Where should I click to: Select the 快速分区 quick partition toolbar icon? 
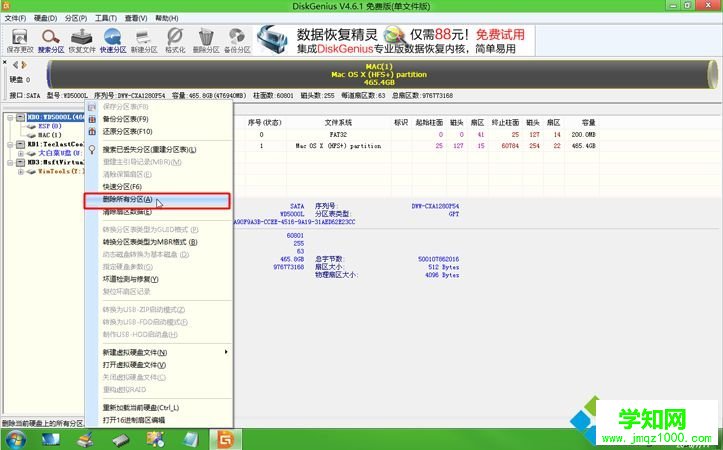[x=113, y=40]
